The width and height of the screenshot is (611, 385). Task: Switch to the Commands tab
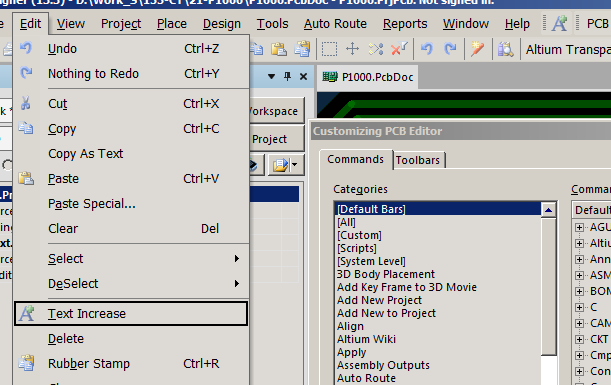click(355, 159)
